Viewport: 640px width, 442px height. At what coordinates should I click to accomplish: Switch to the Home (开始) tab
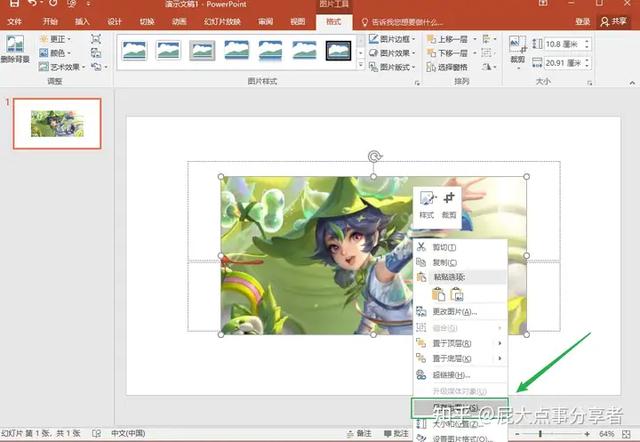coord(50,22)
